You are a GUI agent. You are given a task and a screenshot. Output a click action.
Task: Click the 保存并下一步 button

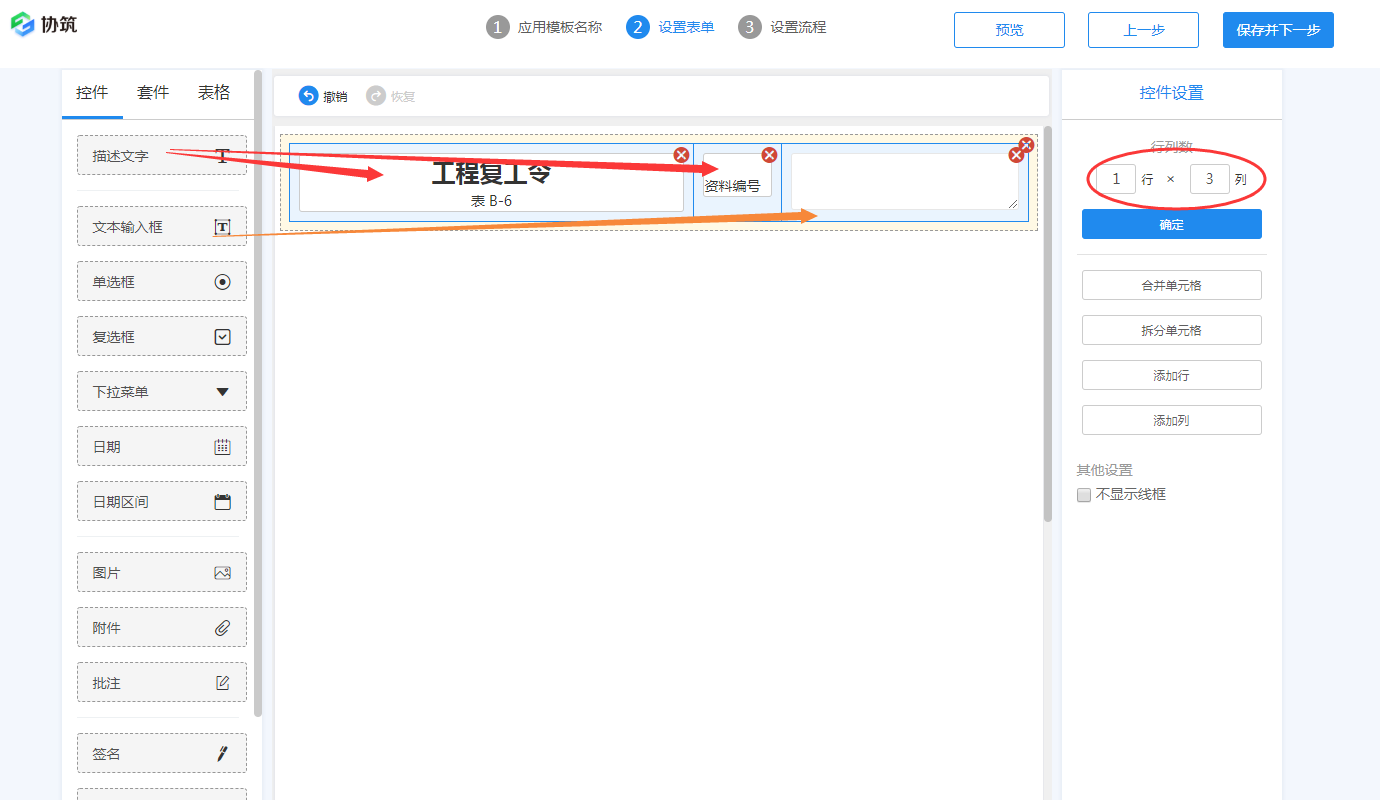coord(1277,30)
